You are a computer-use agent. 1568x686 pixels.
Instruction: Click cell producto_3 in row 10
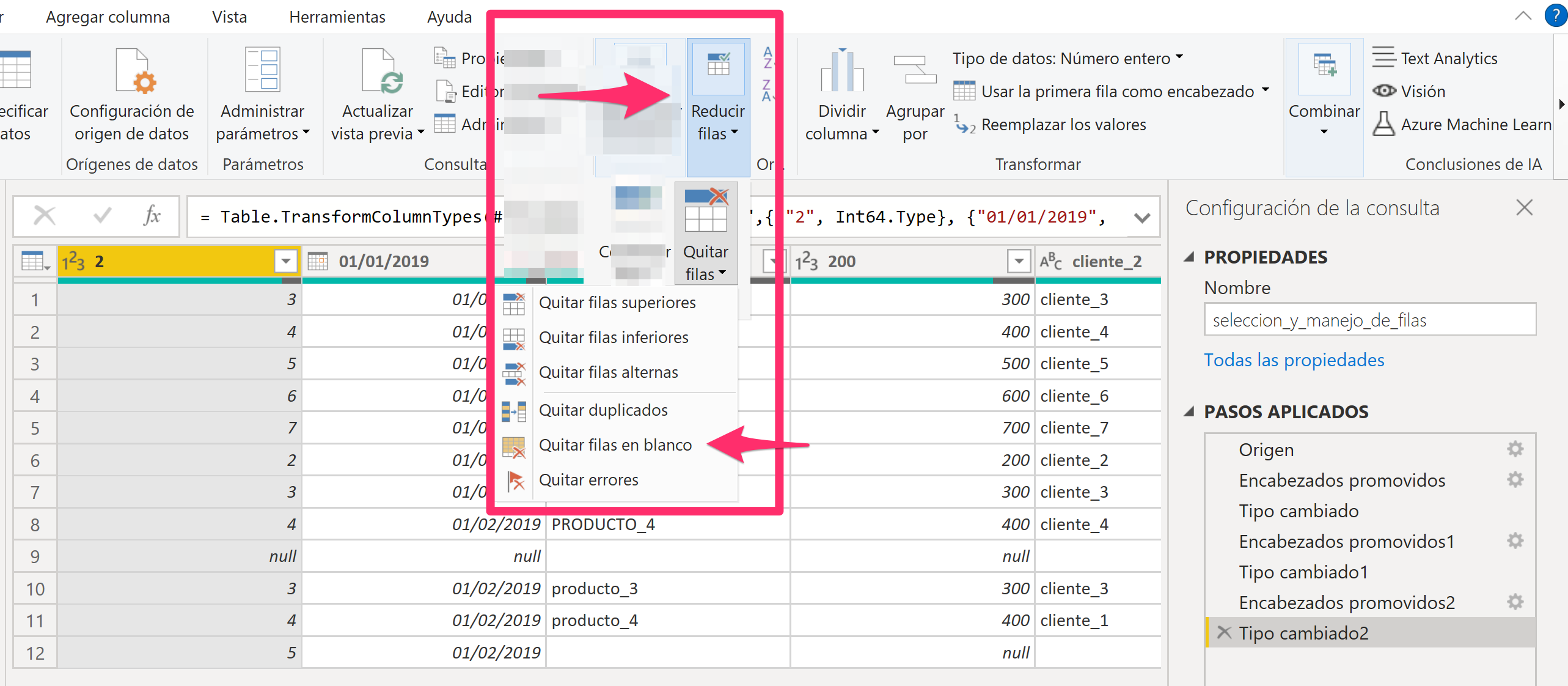pyautogui.click(x=667, y=589)
